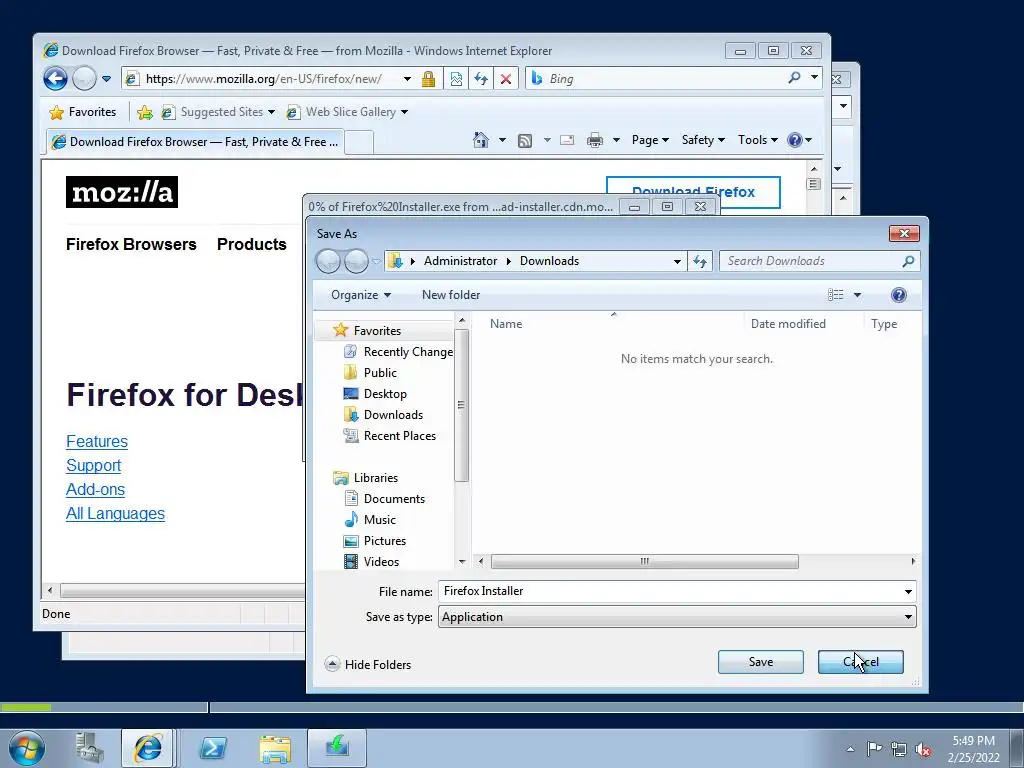Viewport: 1024px width, 768px height.
Task: Click the Windows Start orb
Action: pos(27,748)
